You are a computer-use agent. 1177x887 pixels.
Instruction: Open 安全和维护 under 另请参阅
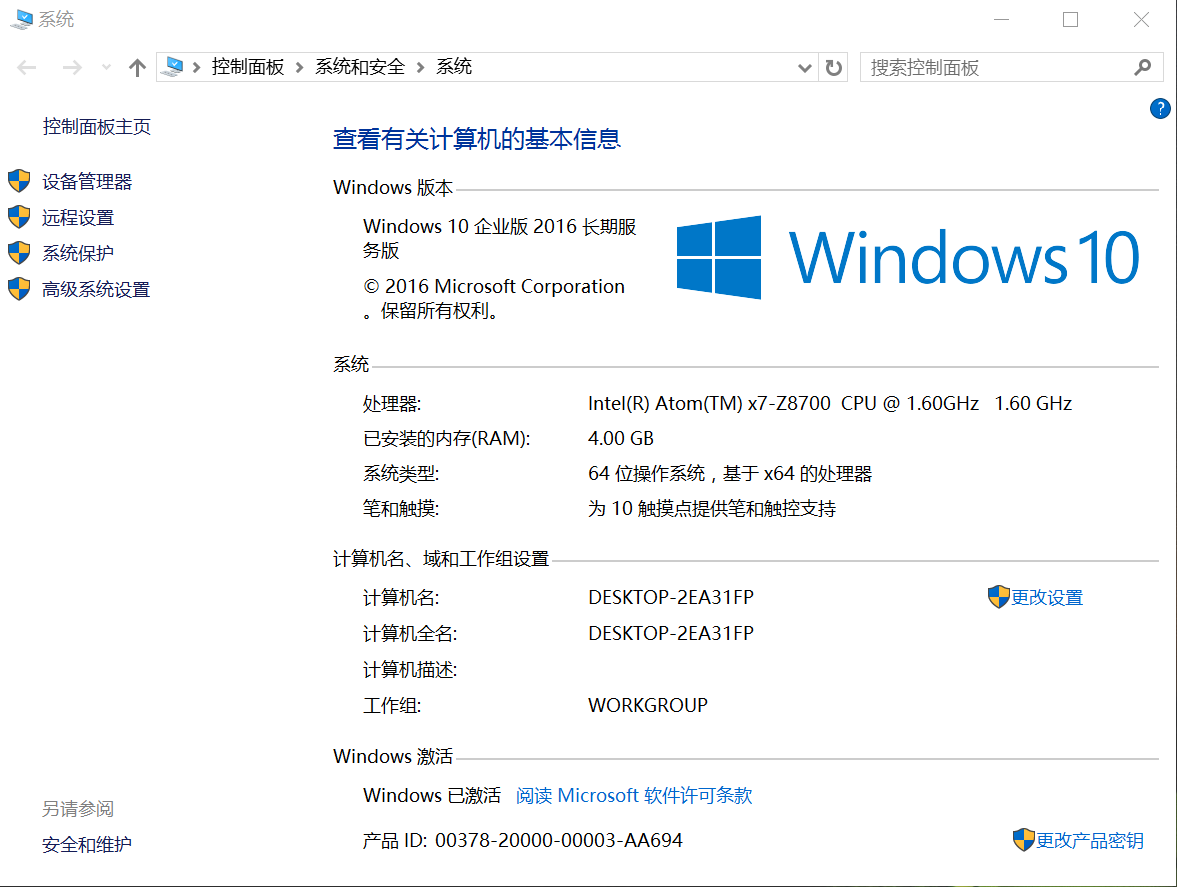click(x=87, y=844)
